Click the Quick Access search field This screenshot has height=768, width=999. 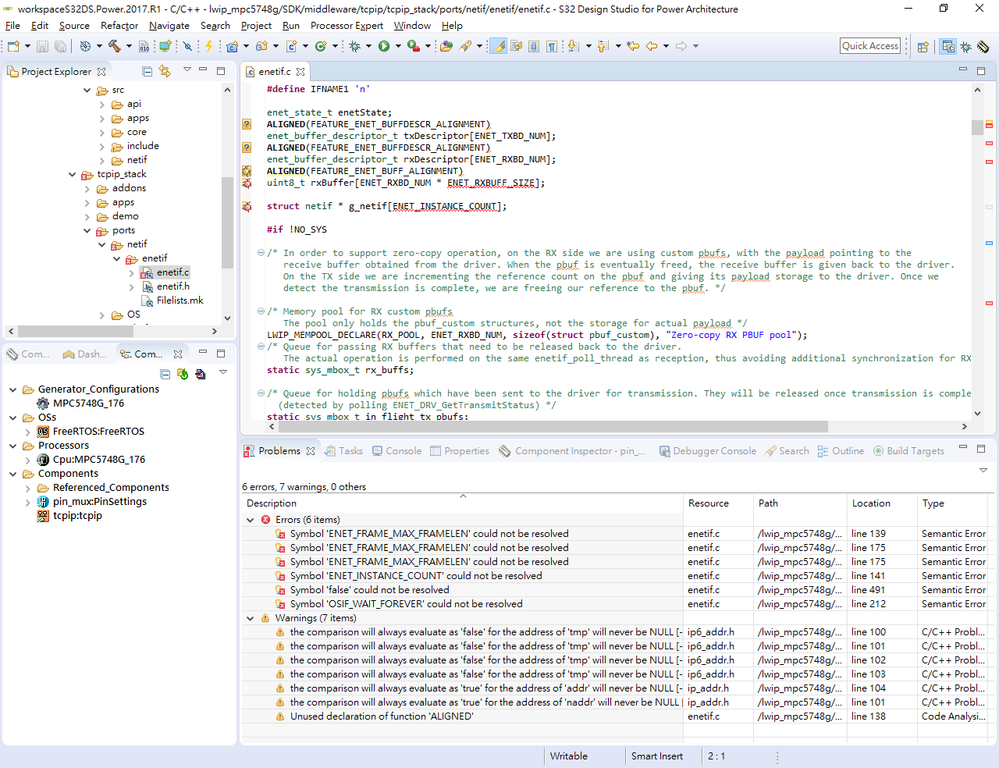(869, 46)
